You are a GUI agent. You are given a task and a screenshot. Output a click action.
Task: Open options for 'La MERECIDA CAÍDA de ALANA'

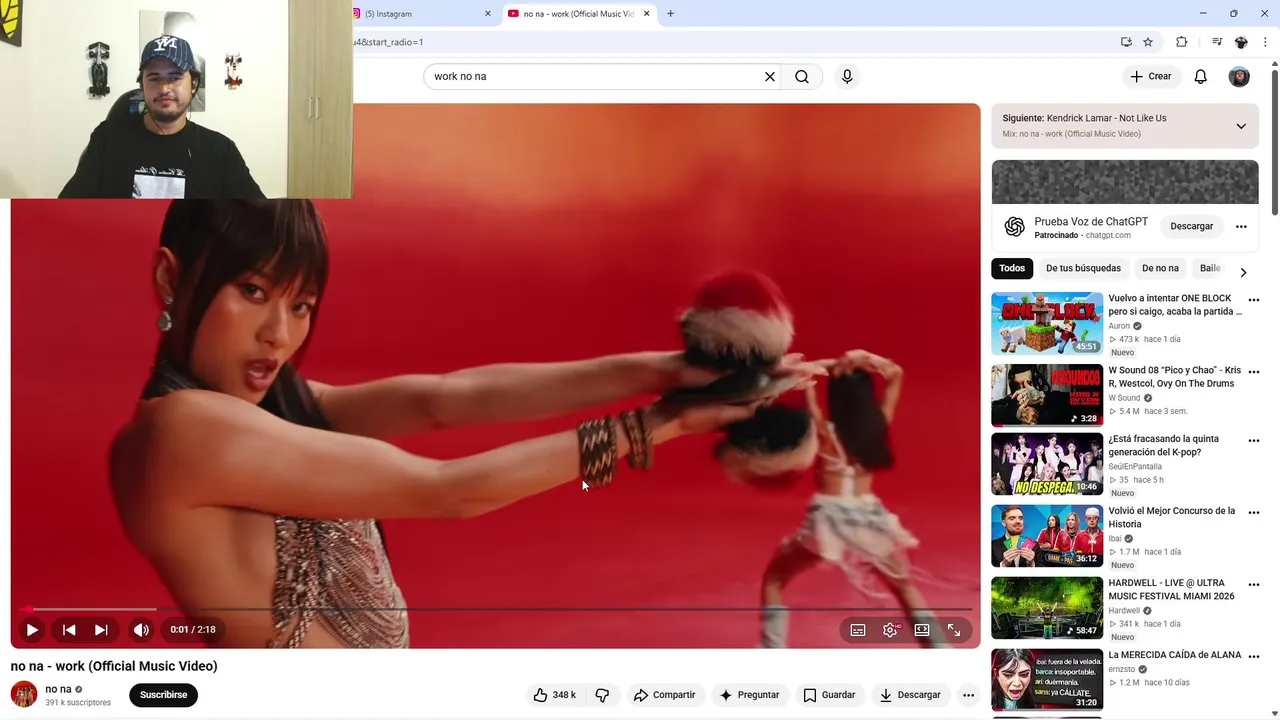click(1253, 657)
